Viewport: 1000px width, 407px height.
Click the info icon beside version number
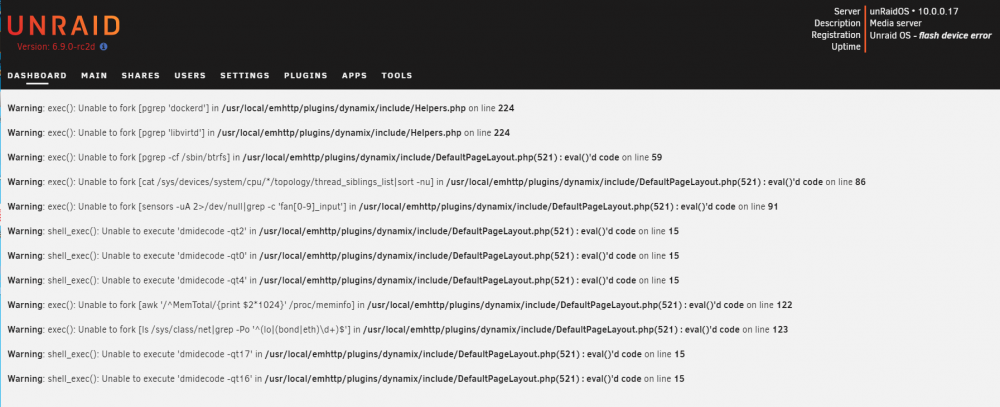click(x=104, y=47)
